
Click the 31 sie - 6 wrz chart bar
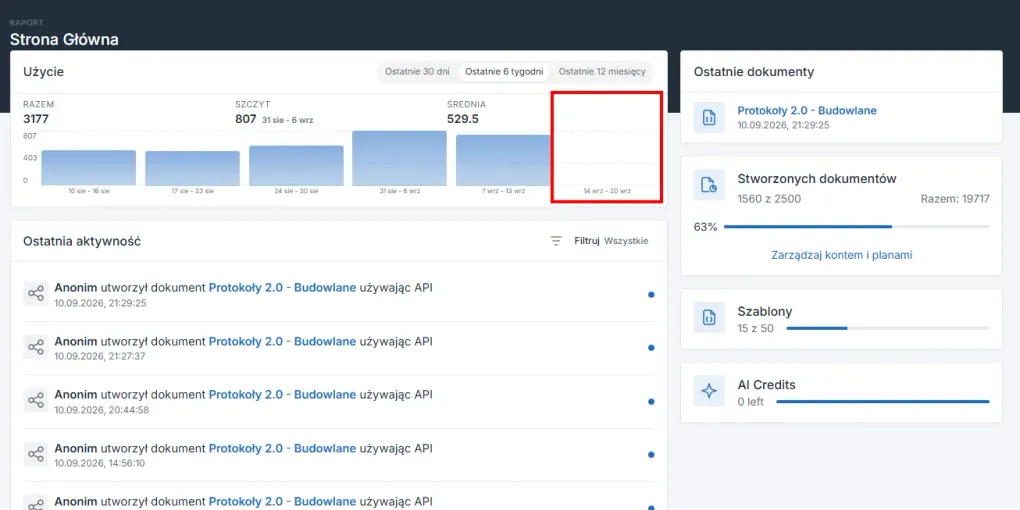399,158
